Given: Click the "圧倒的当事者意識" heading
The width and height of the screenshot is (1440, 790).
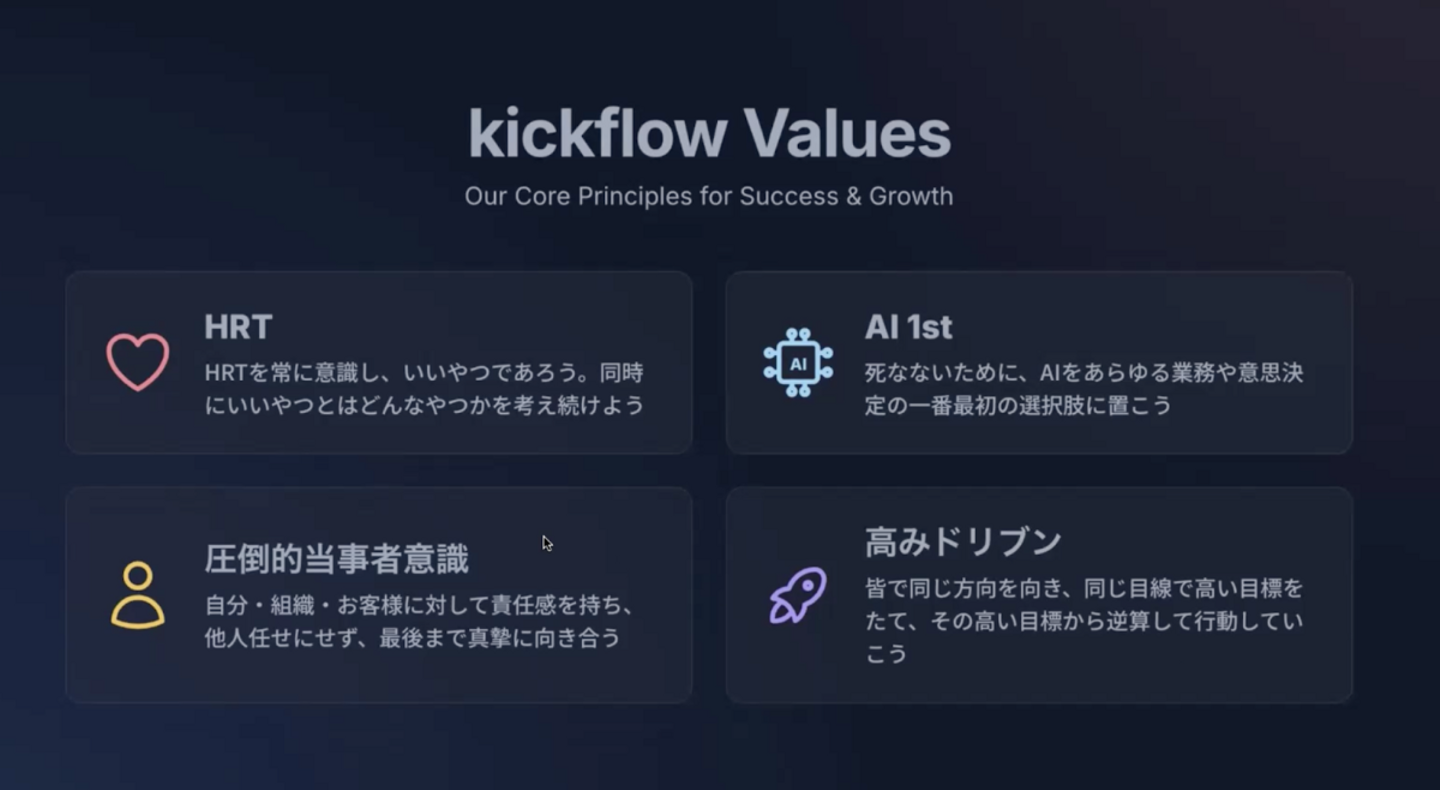Looking at the screenshot, I should pyautogui.click(x=336, y=559).
